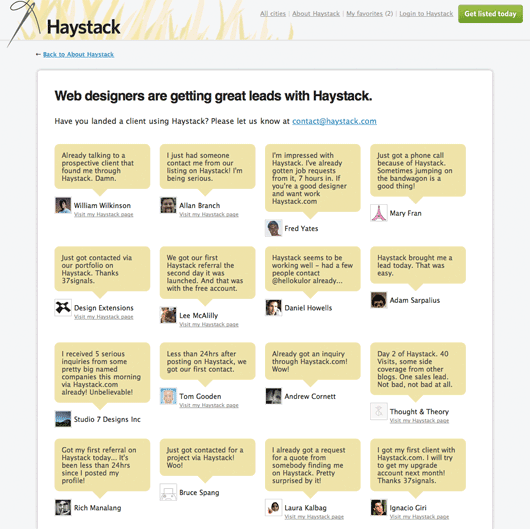Click the name Ignacio Giri
The width and height of the screenshot is (530, 529).
tap(408, 508)
